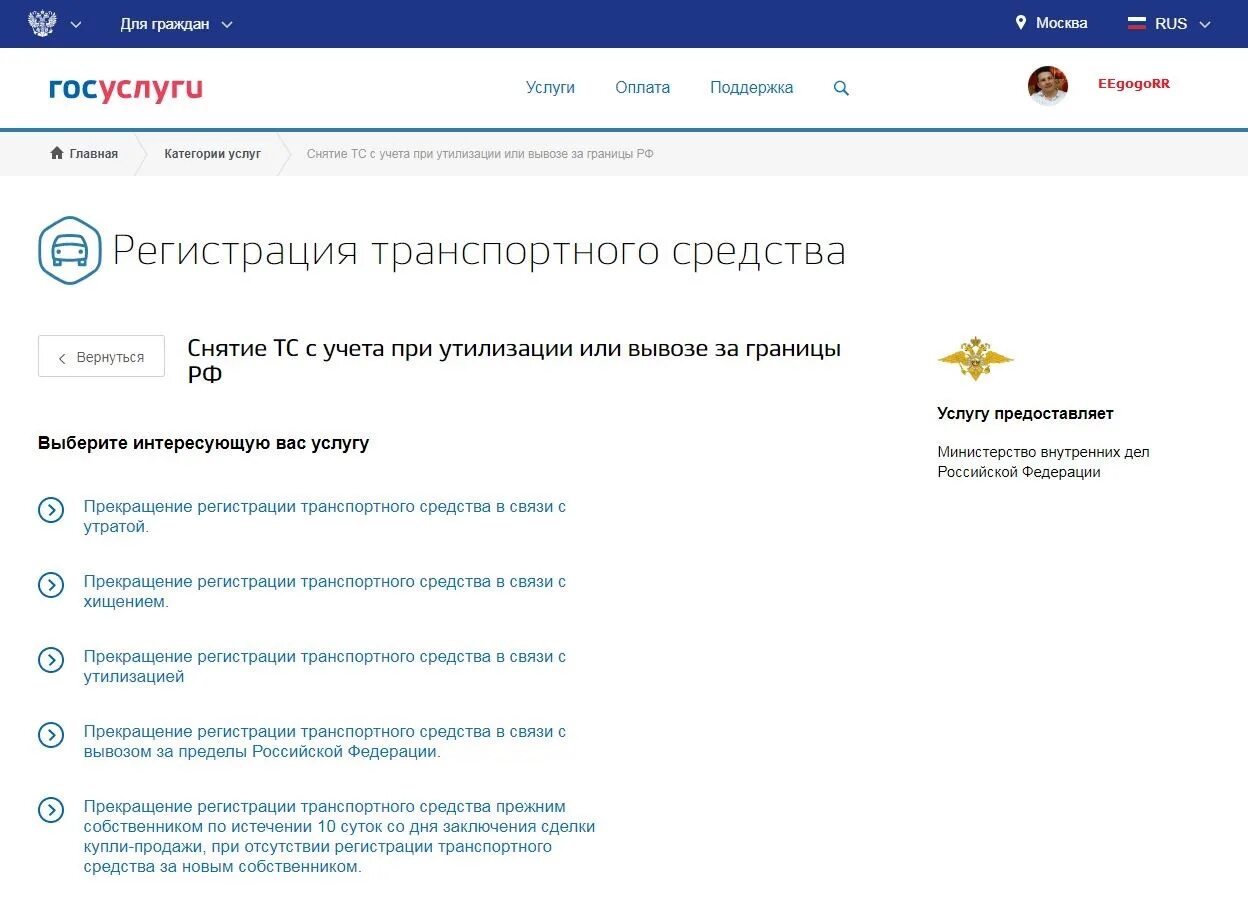Click arrow icon for 'прежним собственником' service
The image size is (1248, 905).
[x=51, y=810]
